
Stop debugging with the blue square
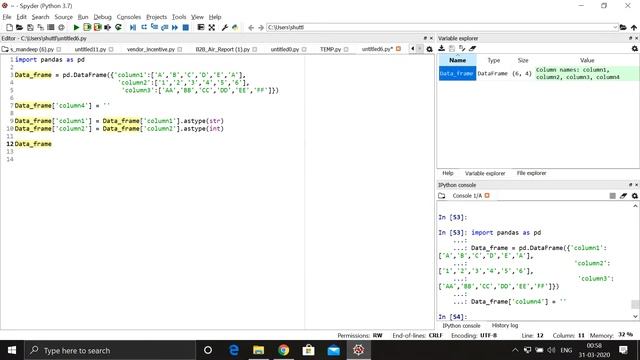[x=186, y=27]
